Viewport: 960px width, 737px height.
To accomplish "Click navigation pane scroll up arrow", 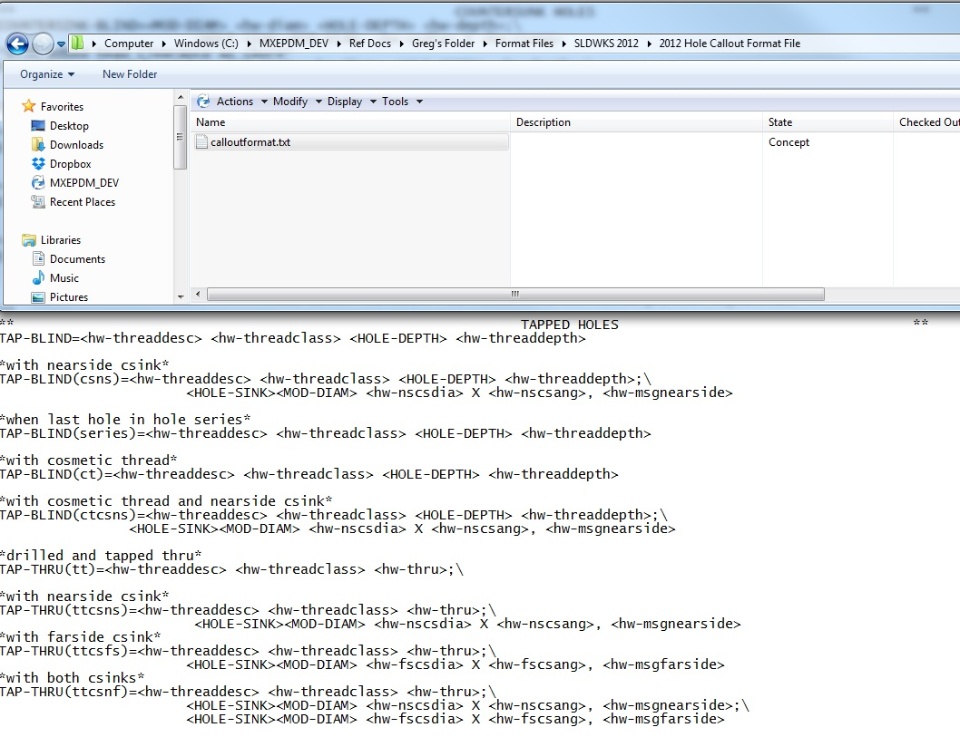I will coord(180,97).
